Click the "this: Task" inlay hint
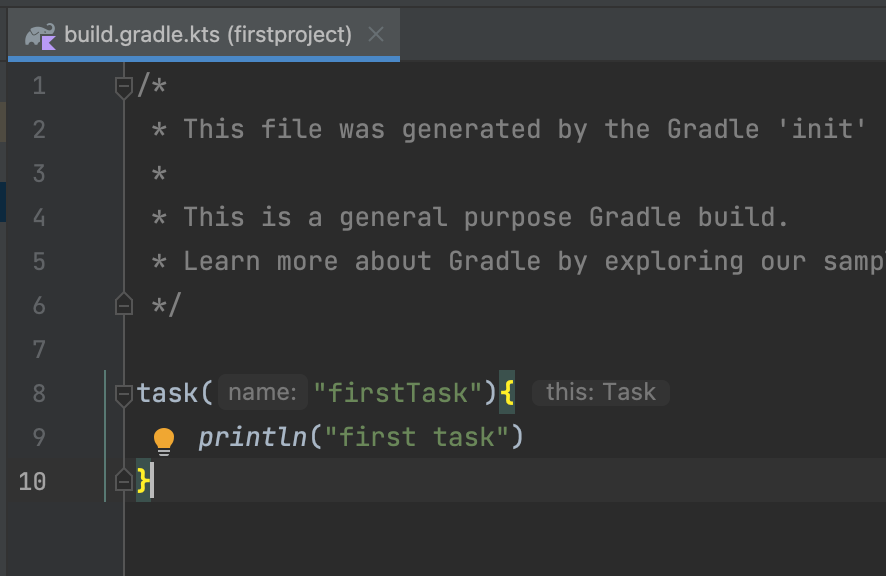Viewport: 886px width, 576px height. click(601, 392)
